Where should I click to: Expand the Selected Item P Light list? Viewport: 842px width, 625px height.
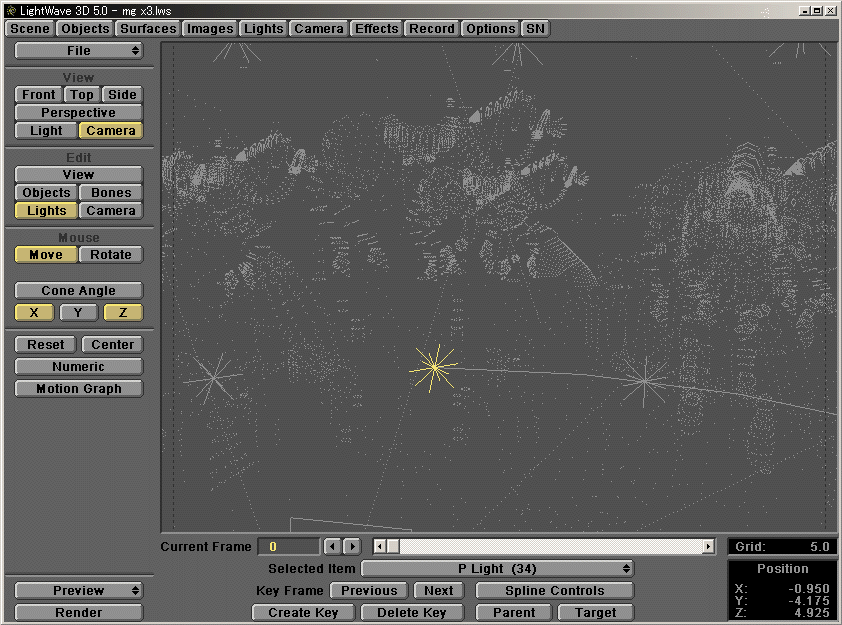497,568
